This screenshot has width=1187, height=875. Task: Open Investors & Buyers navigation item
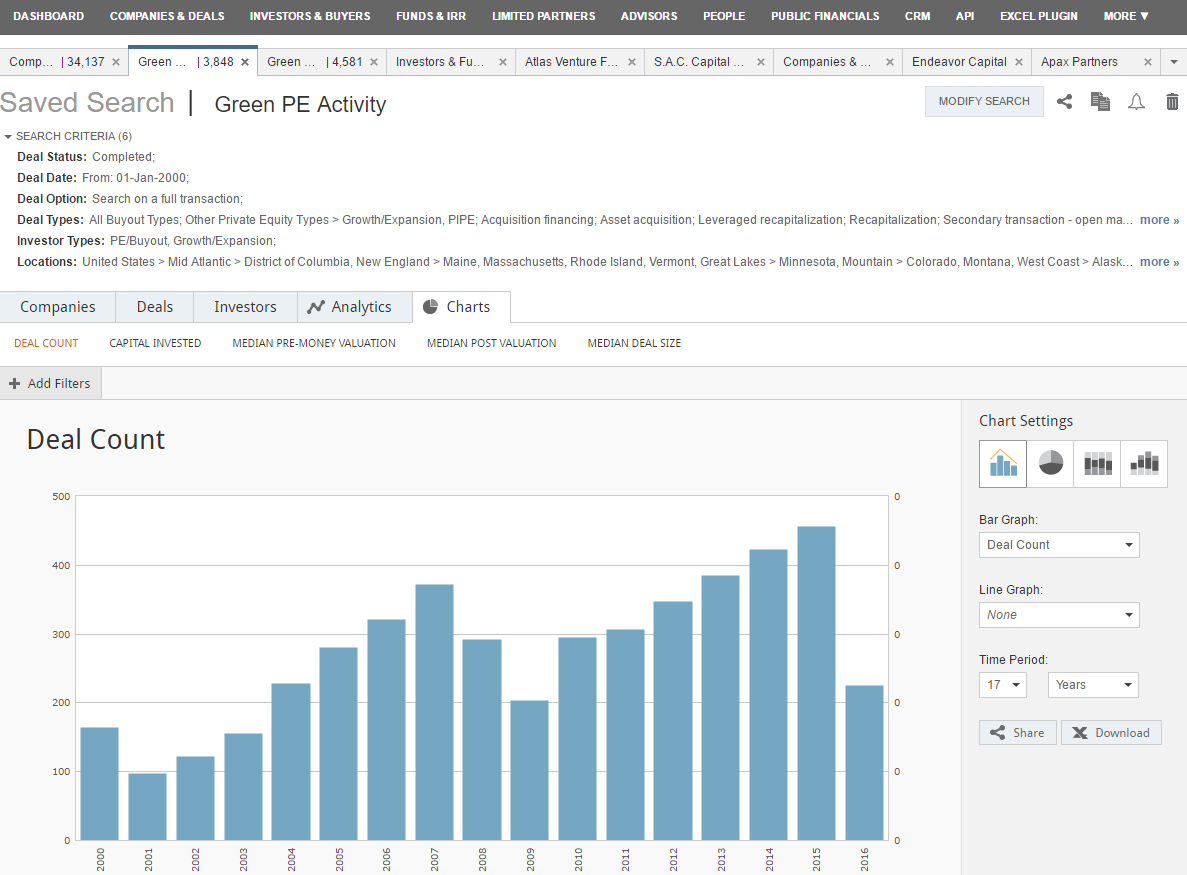(310, 16)
